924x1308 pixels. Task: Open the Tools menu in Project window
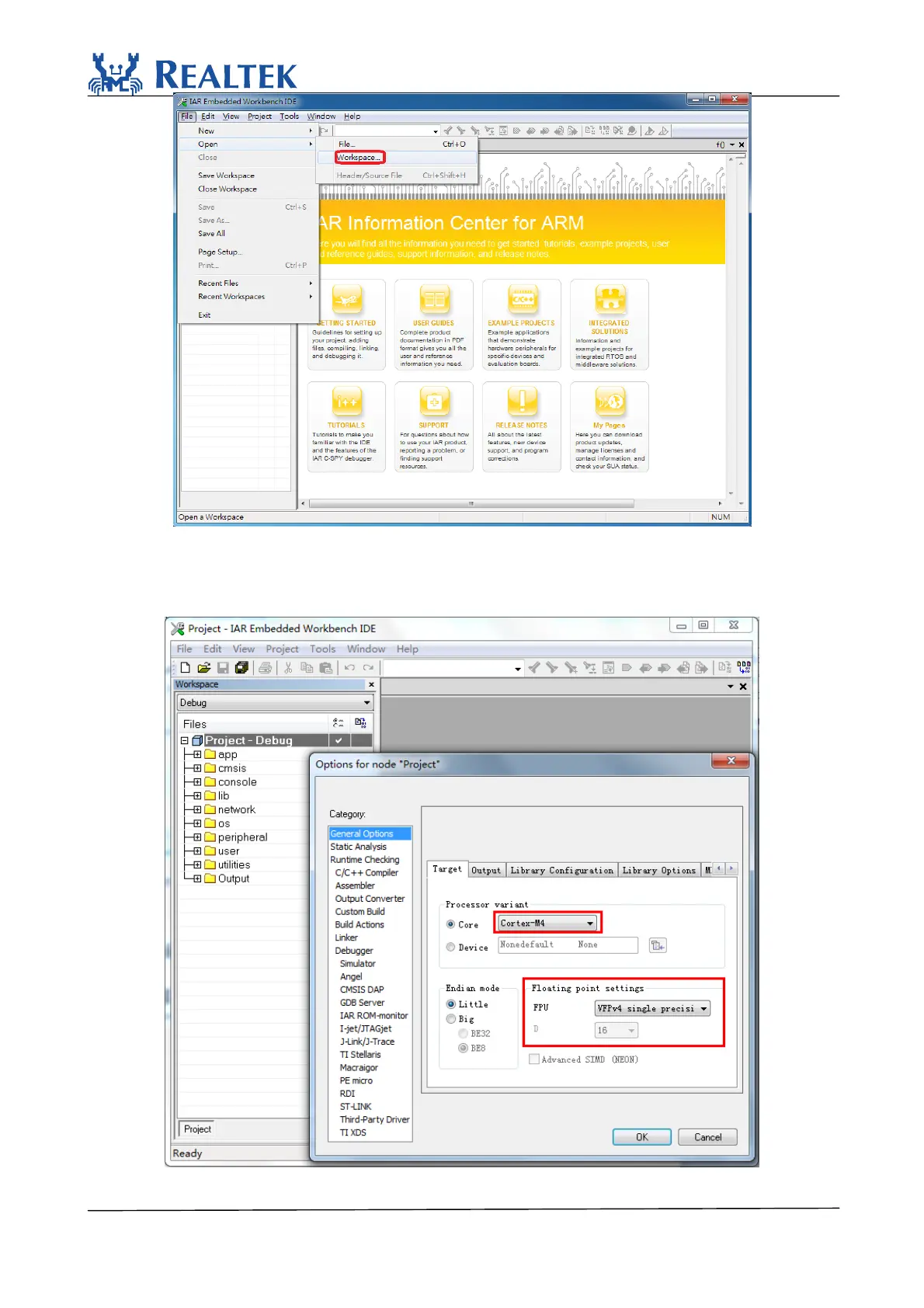(322, 649)
